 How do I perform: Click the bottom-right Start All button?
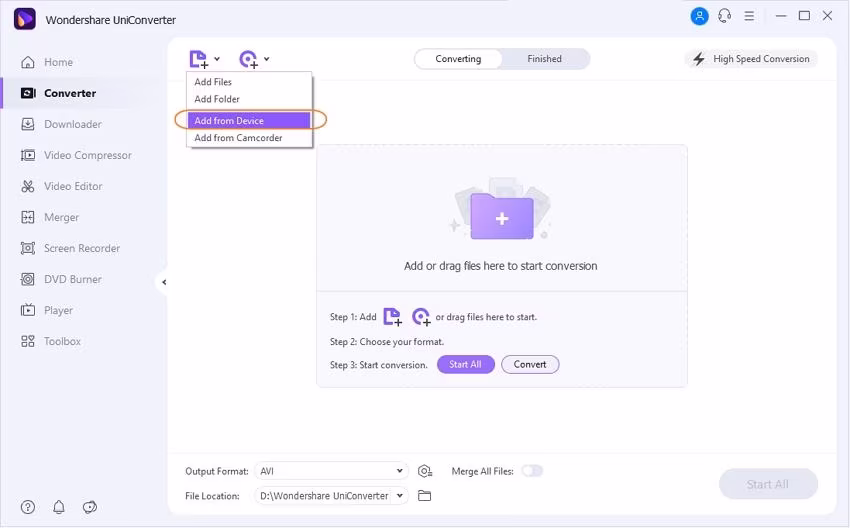click(x=768, y=484)
